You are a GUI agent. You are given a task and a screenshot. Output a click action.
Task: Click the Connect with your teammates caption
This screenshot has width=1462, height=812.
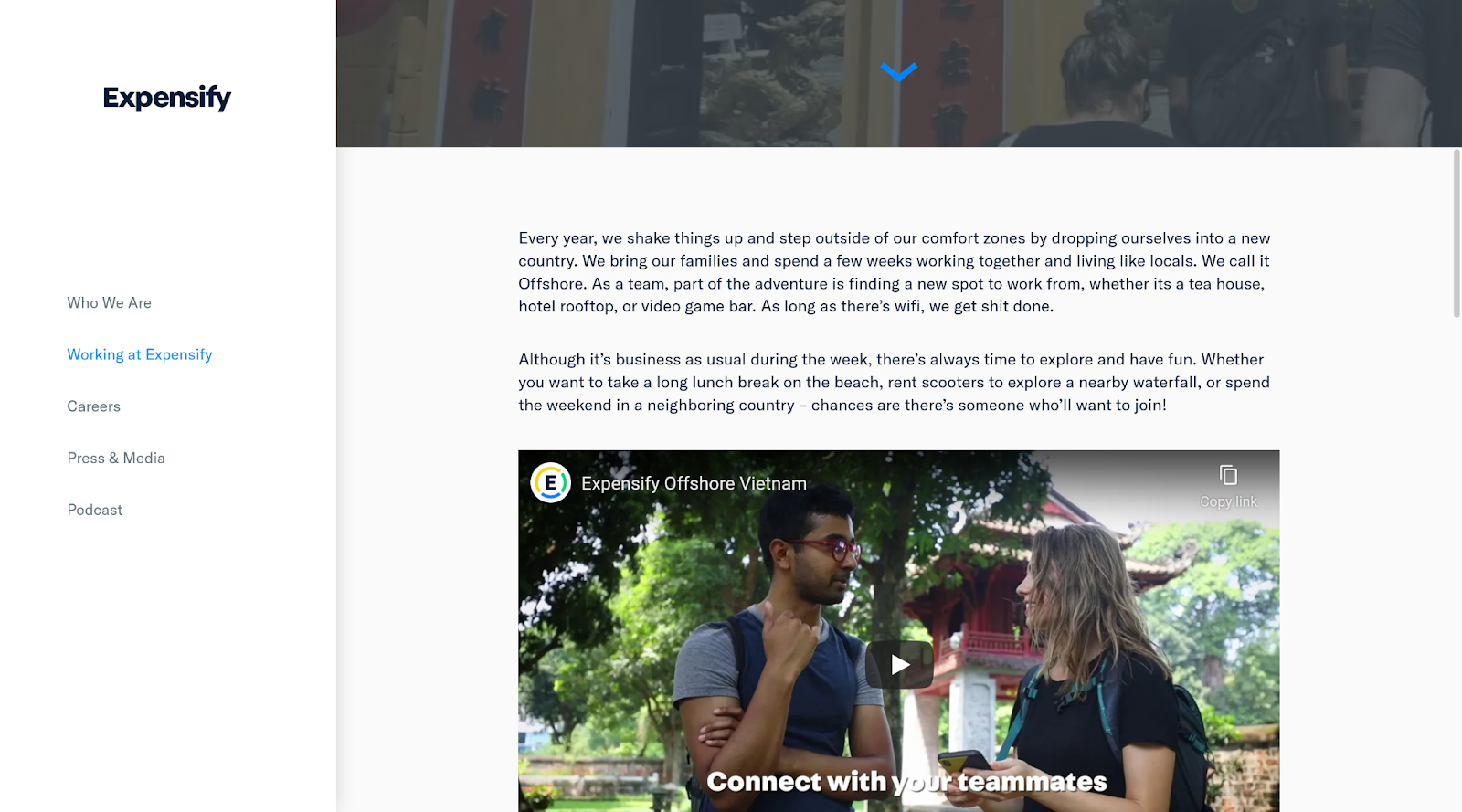[x=906, y=782]
